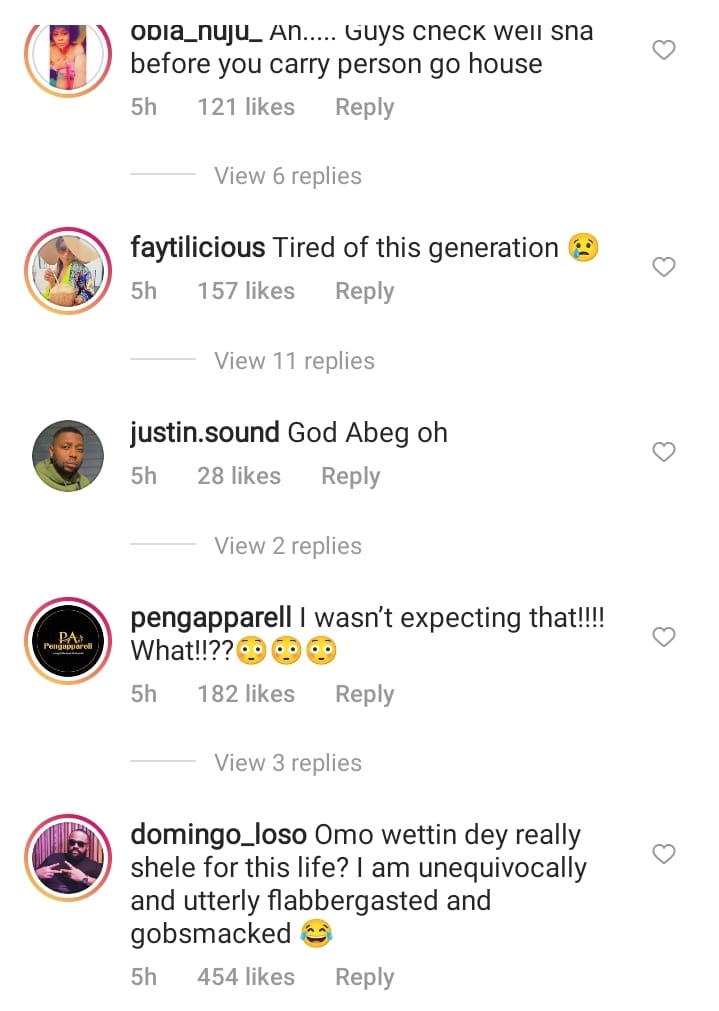719x1011 pixels.
Task: Open pengapparell logo avatar
Action: pos(68,641)
